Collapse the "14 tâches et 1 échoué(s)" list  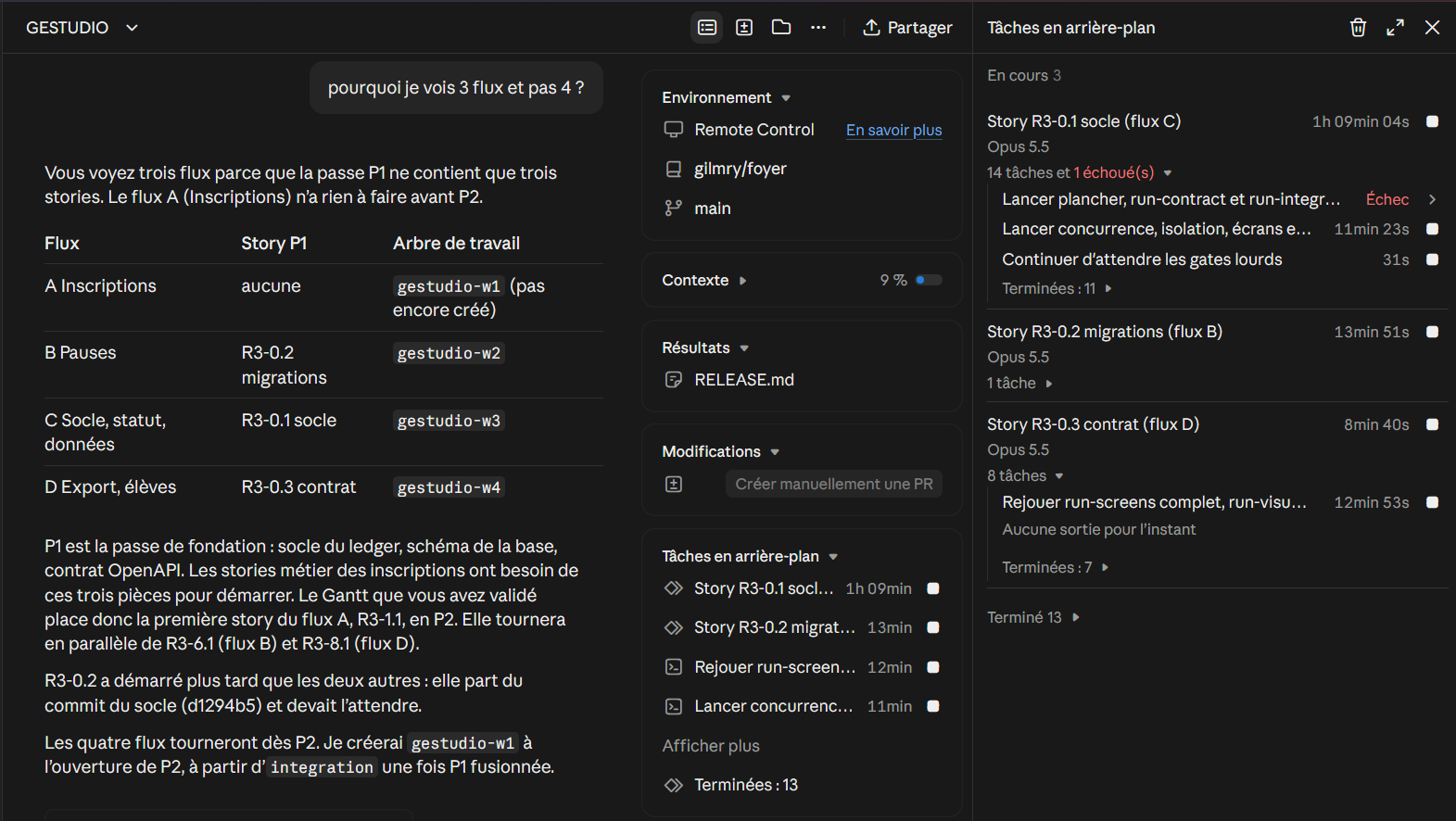coord(1168,173)
